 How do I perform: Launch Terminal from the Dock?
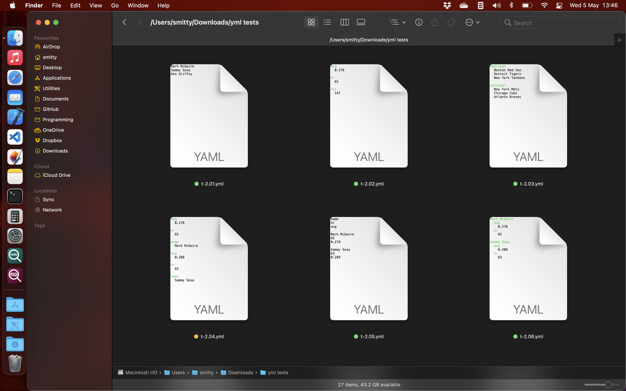point(15,196)
